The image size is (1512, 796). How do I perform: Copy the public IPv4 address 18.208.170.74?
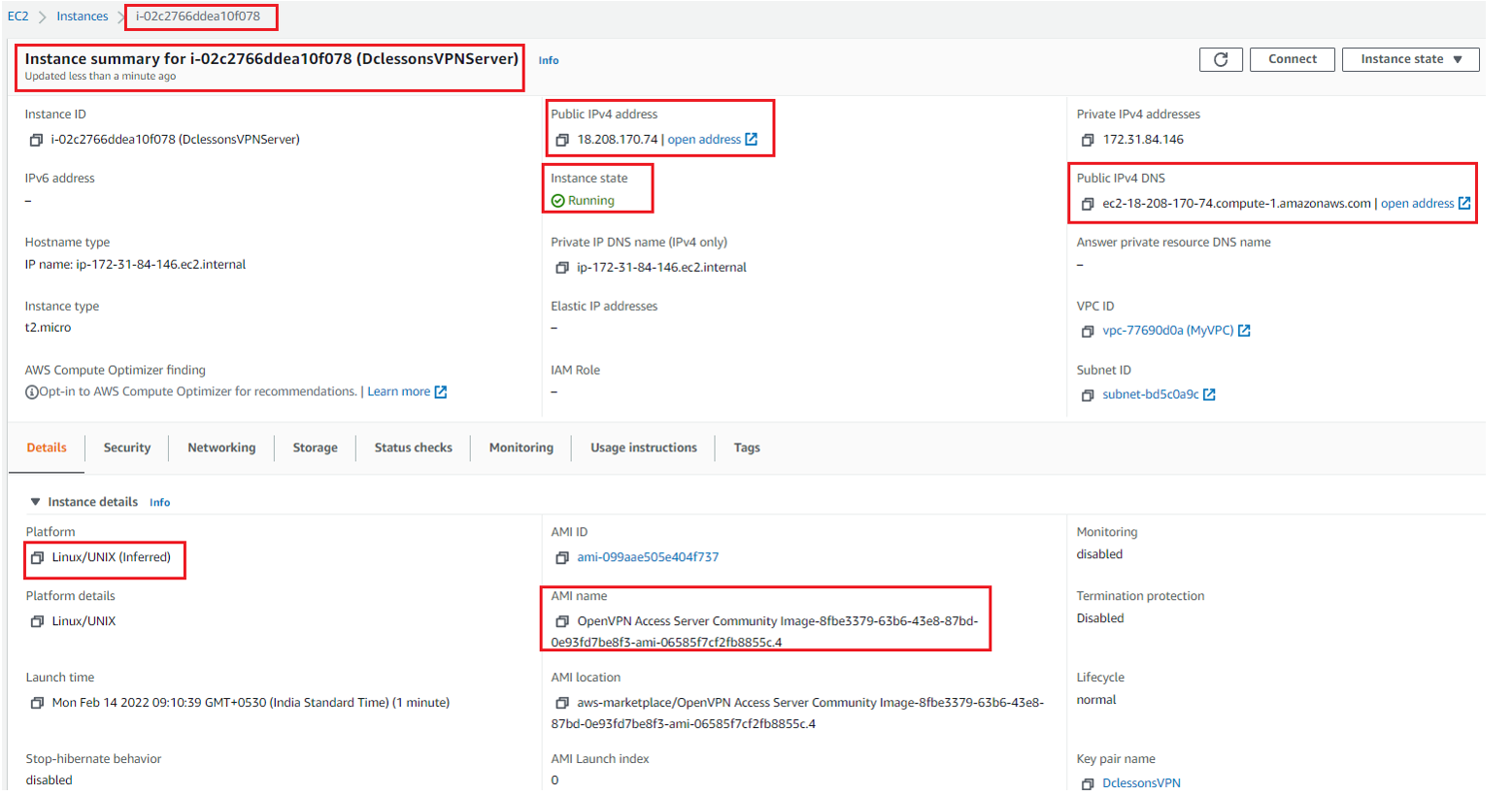(x=561, y=140)
